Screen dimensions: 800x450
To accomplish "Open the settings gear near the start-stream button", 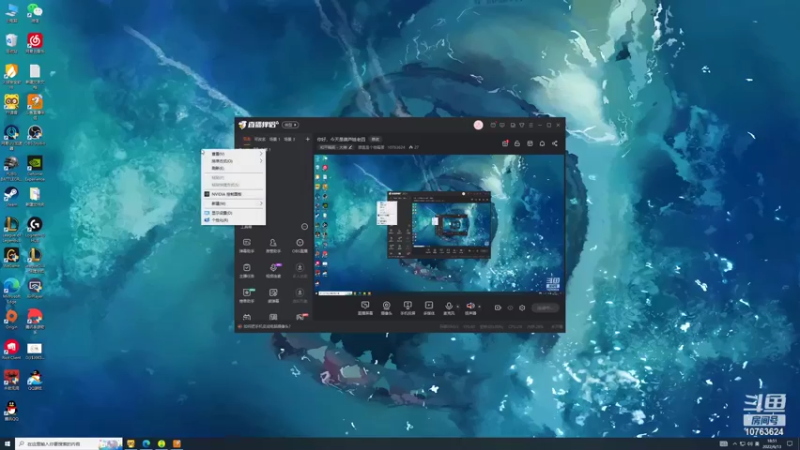I will 522,308.
